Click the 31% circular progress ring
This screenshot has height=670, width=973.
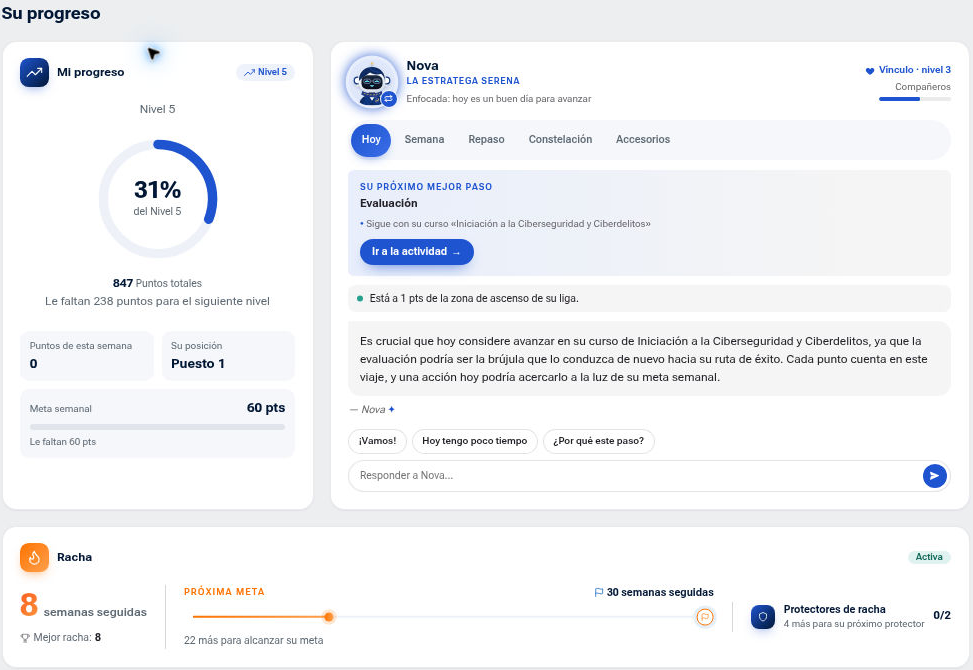pos(158,199)
